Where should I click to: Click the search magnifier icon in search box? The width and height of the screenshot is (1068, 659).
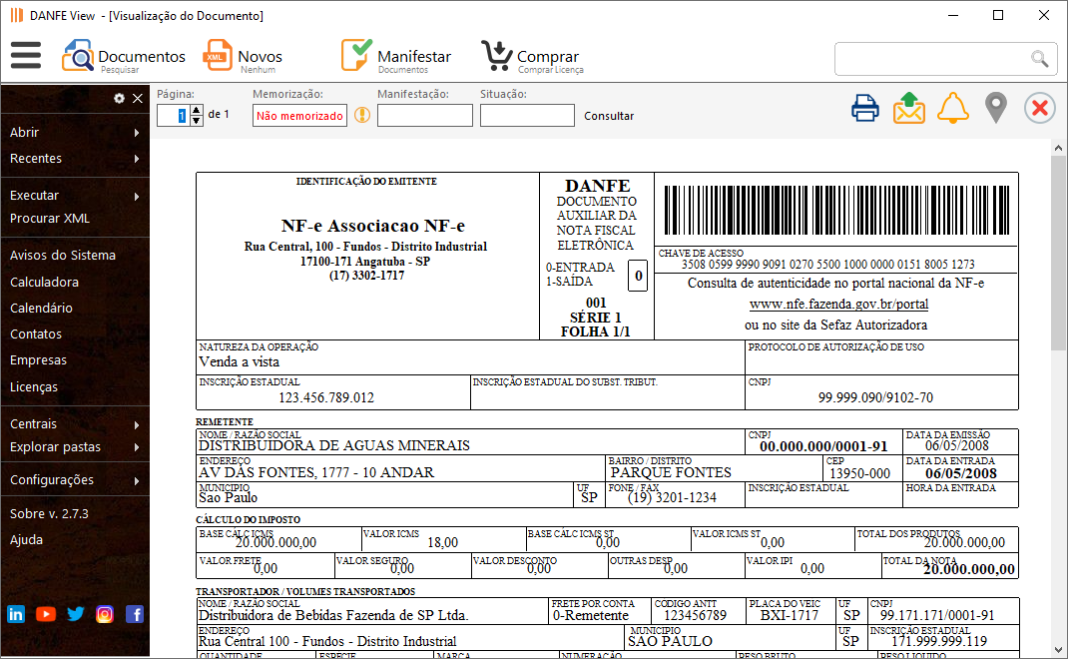[x=1040, y=59]
